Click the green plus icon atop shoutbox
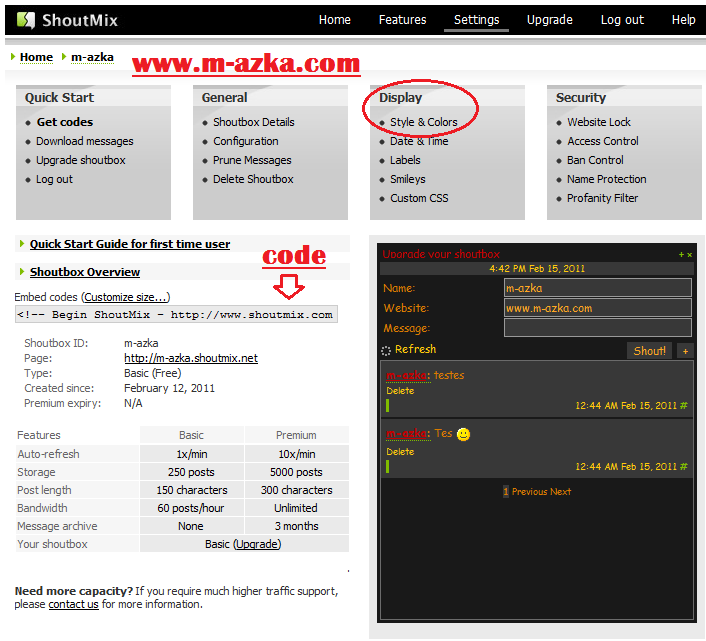 pyautogui.click(x=681, y=255)
